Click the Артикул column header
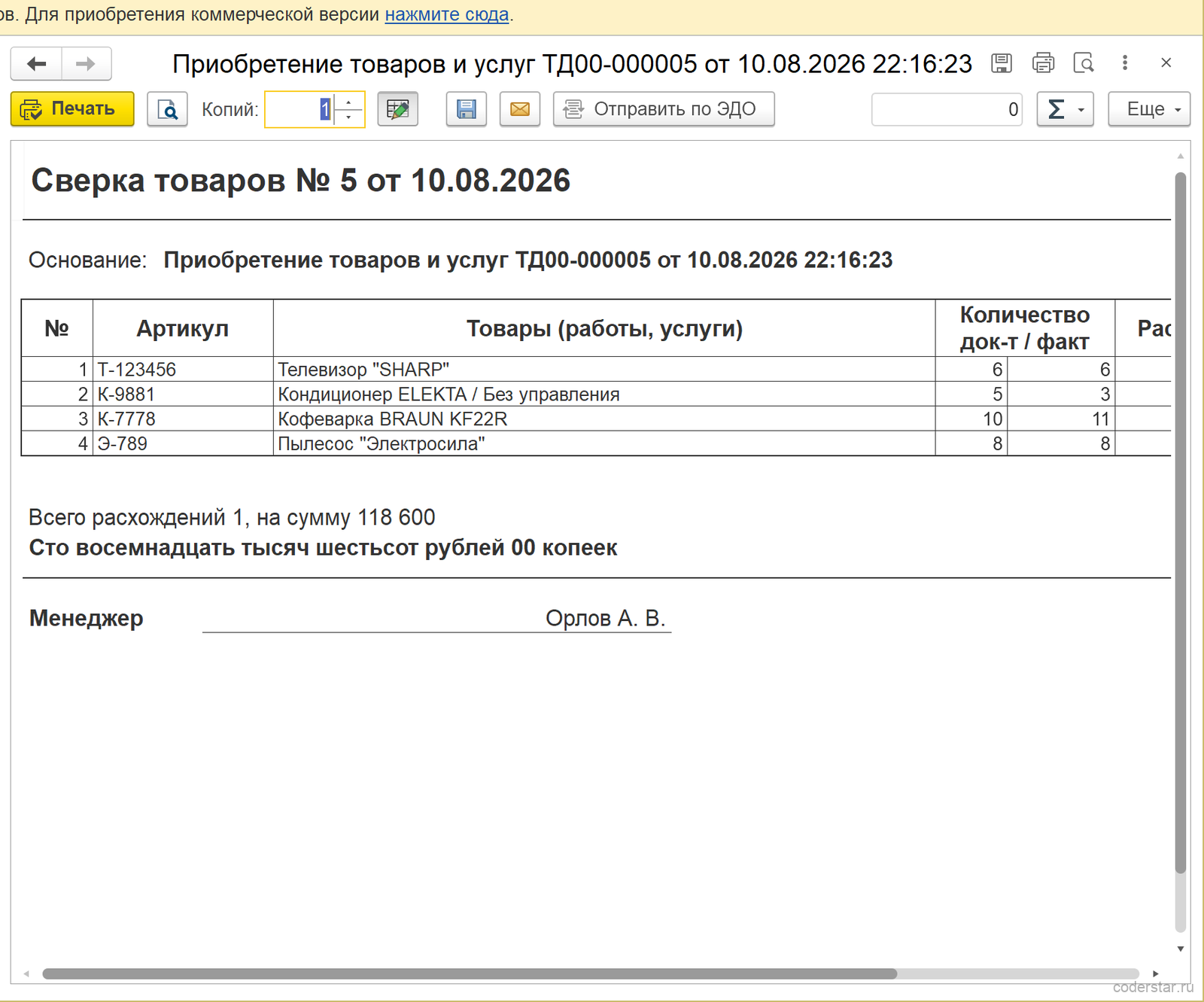This screenshot has width=1204, height=1002. (x=183, y=328)
